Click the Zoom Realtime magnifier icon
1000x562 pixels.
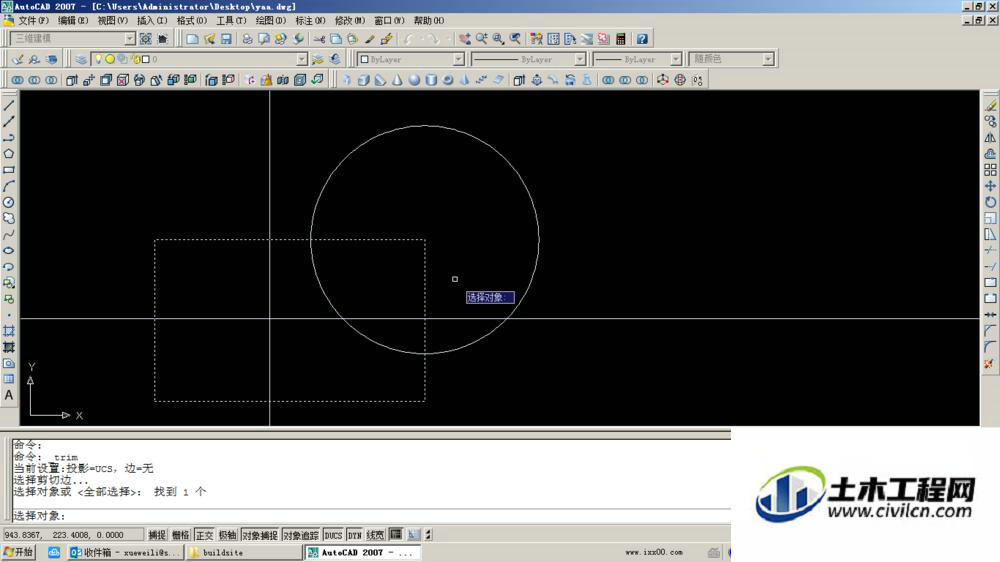[482, 39]
